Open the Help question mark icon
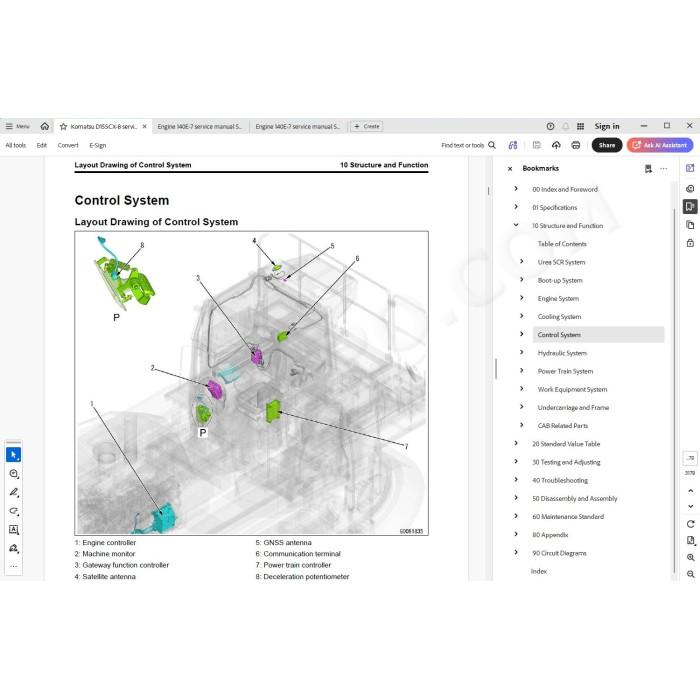 [x=550, y=126]
